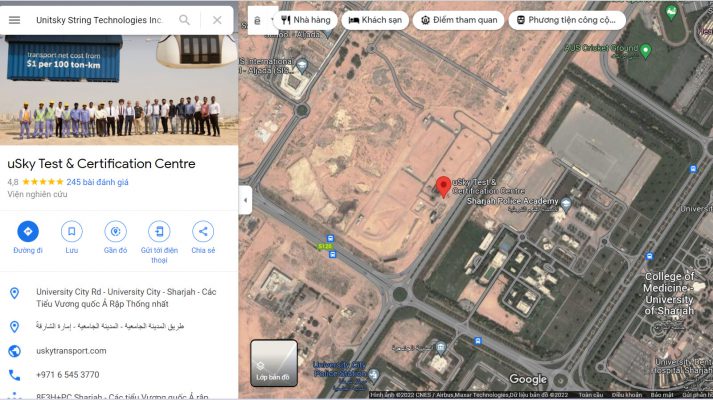Click inside the search text field
This screenshot has width=713, height=400.
coord(98,20)
